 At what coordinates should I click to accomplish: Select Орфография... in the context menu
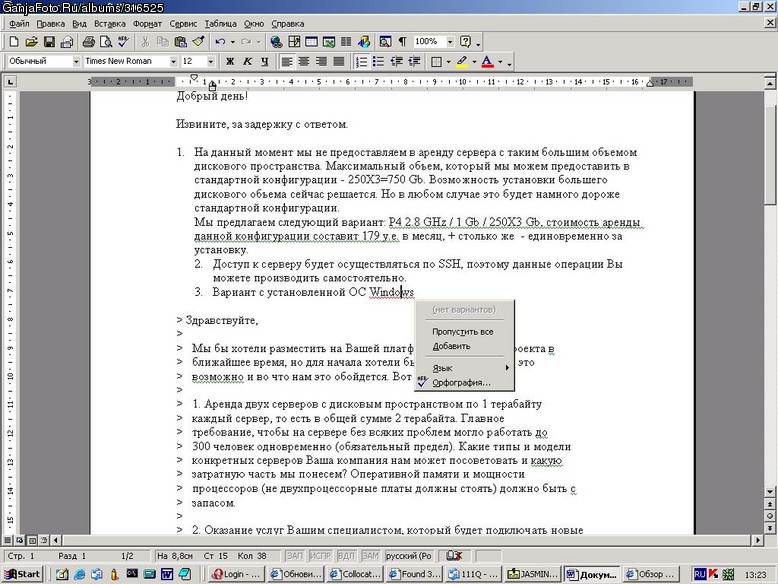[x=465, y=383]
